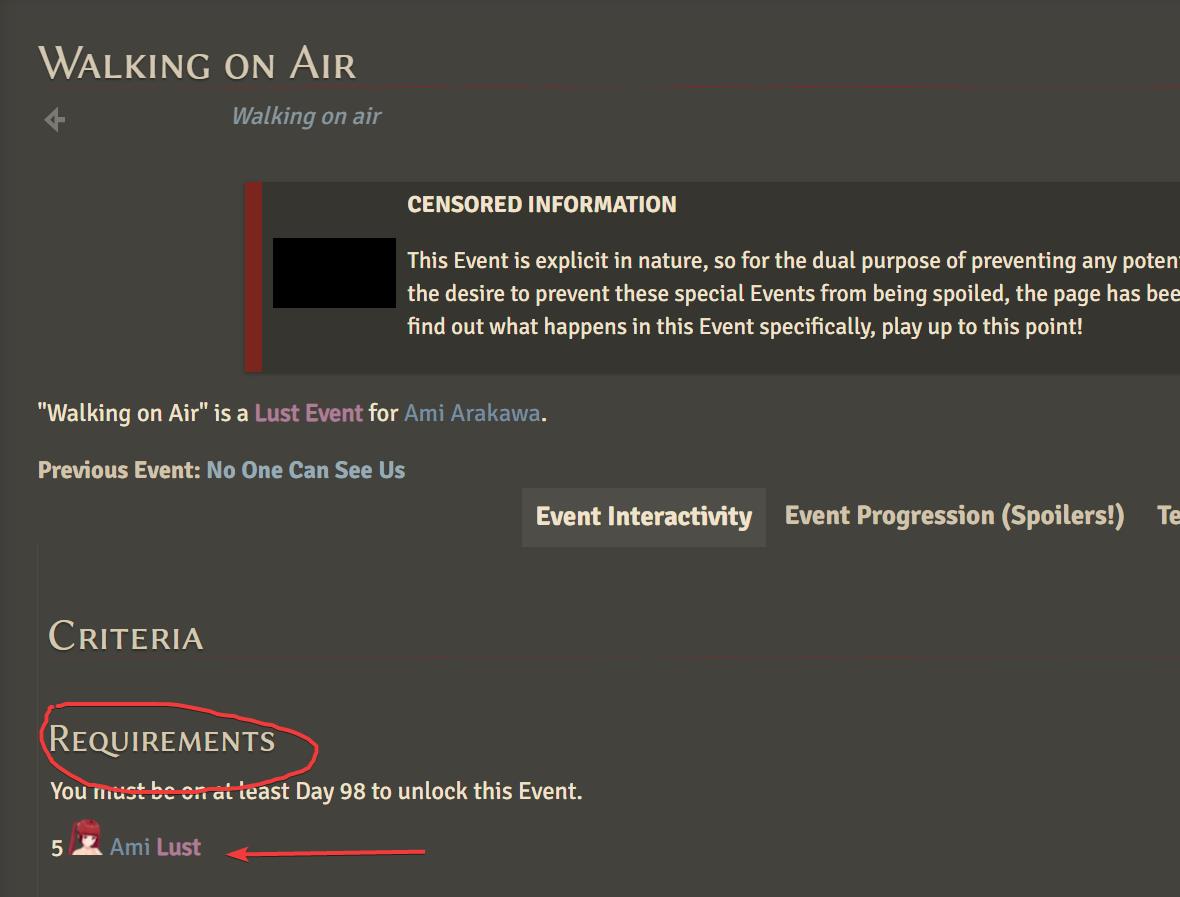This screenshot has height=897, width=1180.
Task: Open previous event "No One Can See Us"
Action: (x=305, y=470)
